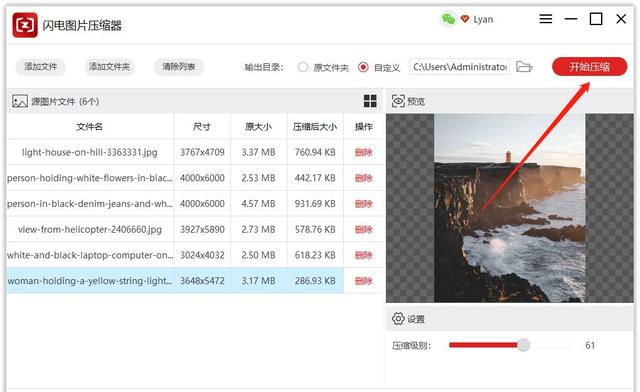
Task: Click the source image files picture icon
Action: click(20, 101)
